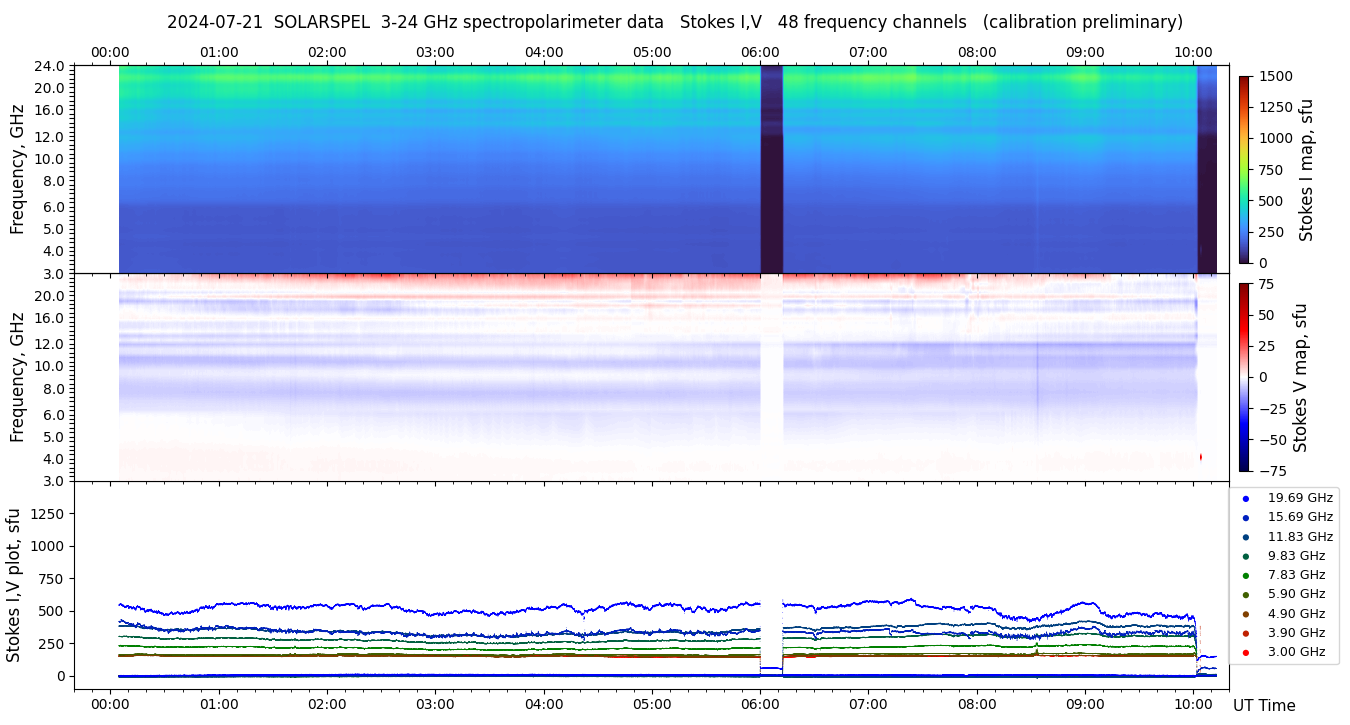Click the 19.69 GHz legend marker dot
The image size is (1350, 725).
tap(1245, 498)
